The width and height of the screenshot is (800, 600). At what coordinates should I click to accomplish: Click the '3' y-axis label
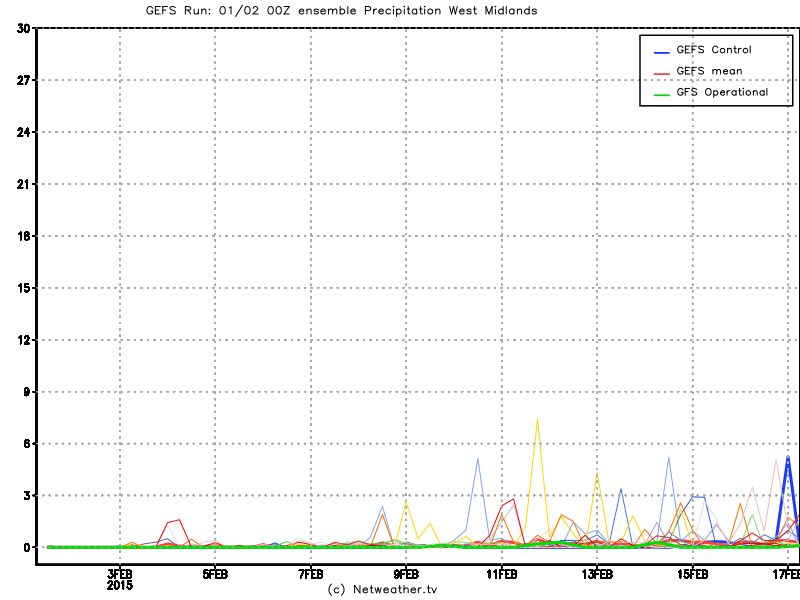(27, 495)
